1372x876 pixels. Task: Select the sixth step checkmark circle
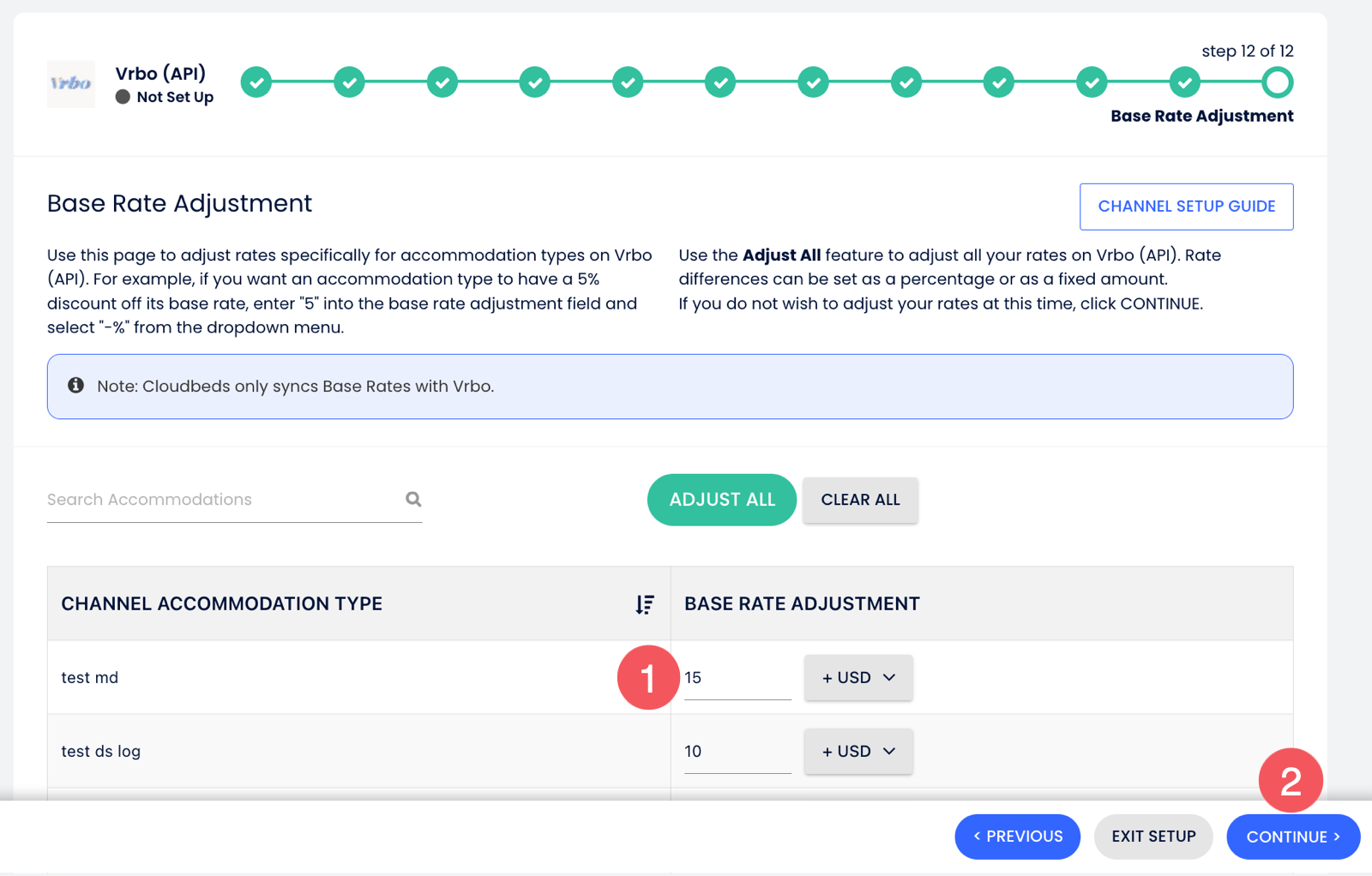pyautogui.click(x=720, y=83)
